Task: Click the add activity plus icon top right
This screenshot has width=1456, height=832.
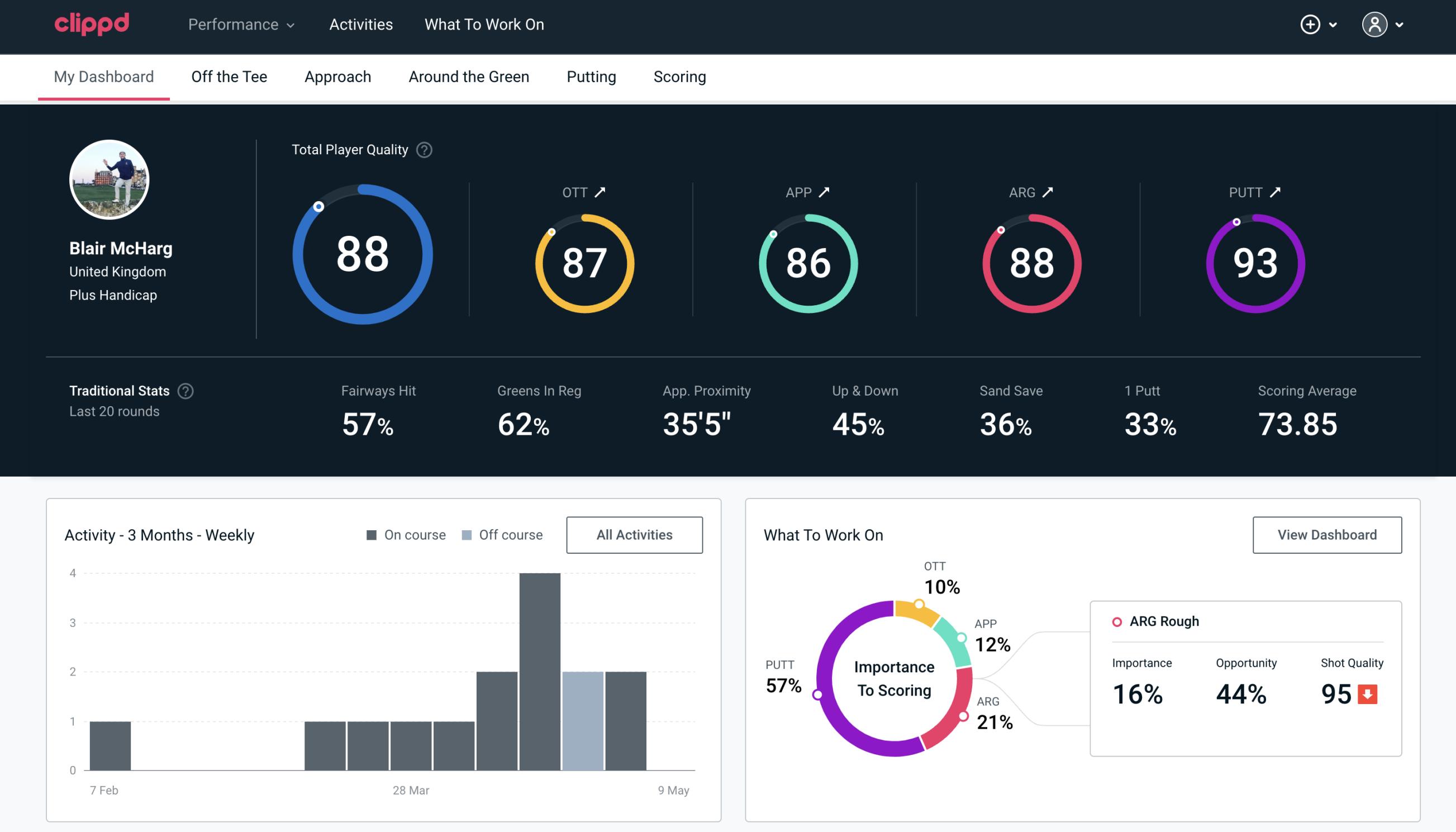Action: tap(1311, 25)
